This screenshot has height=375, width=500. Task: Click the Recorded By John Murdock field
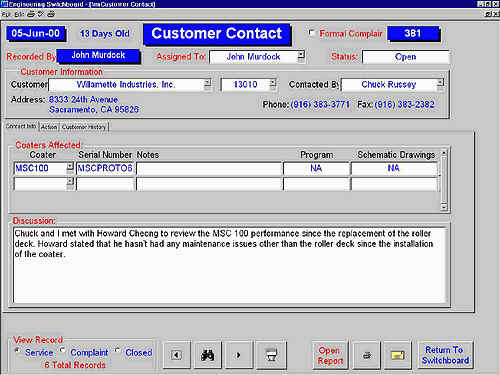click(98, 55)
